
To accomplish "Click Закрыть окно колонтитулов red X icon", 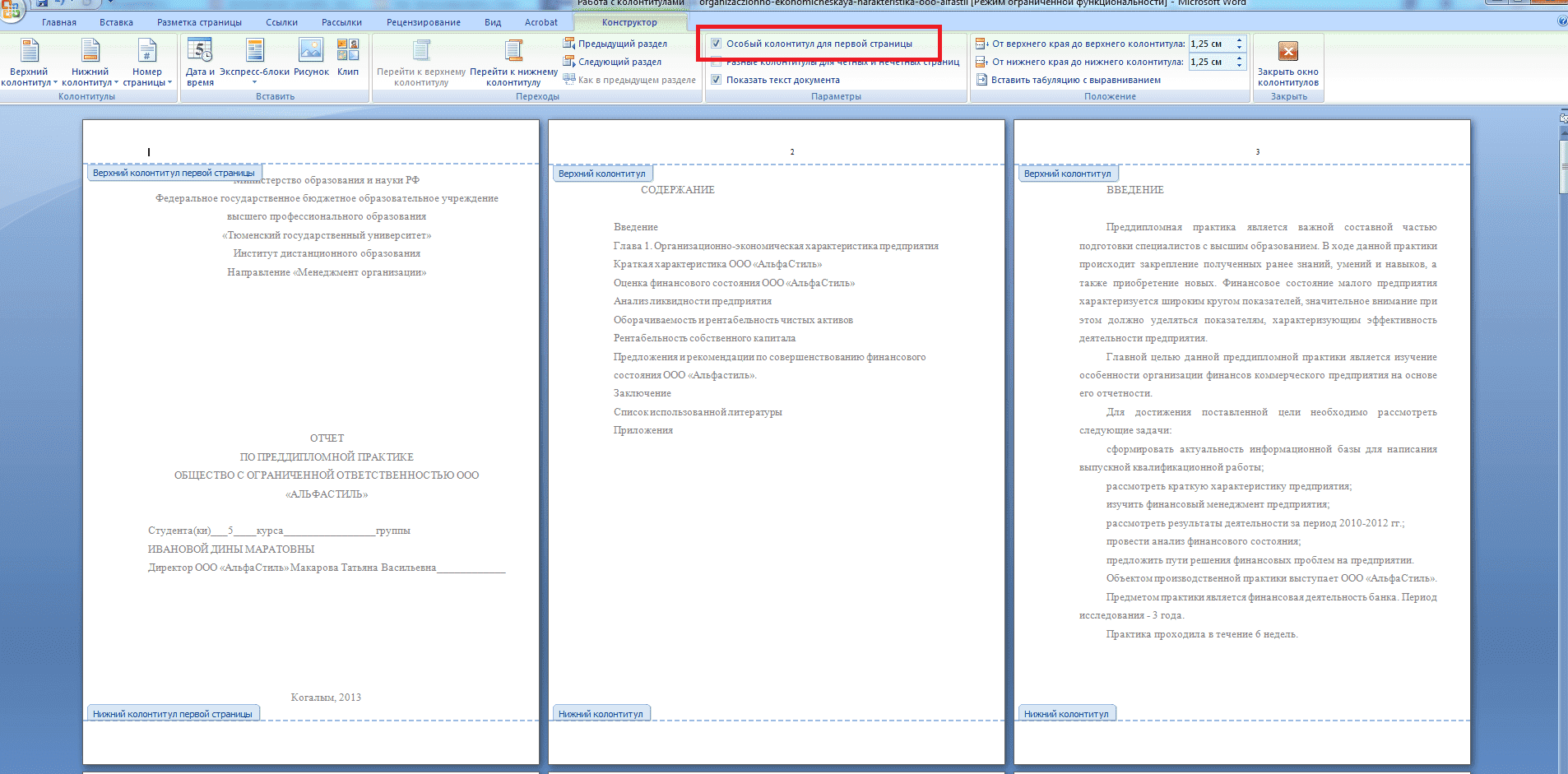I will tap(1288, 51).
